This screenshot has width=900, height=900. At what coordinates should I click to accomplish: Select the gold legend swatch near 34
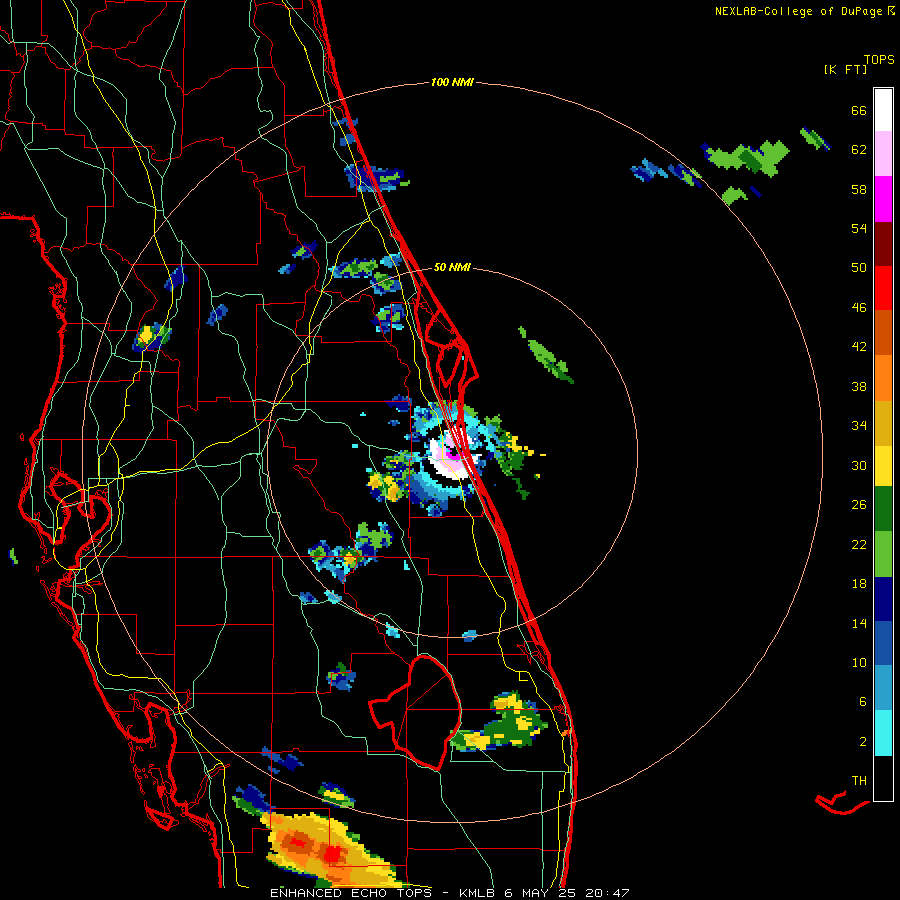883,422
